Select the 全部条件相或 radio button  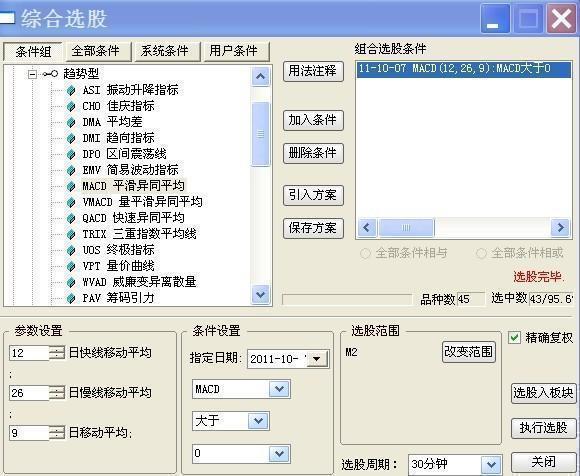[481, 253]
